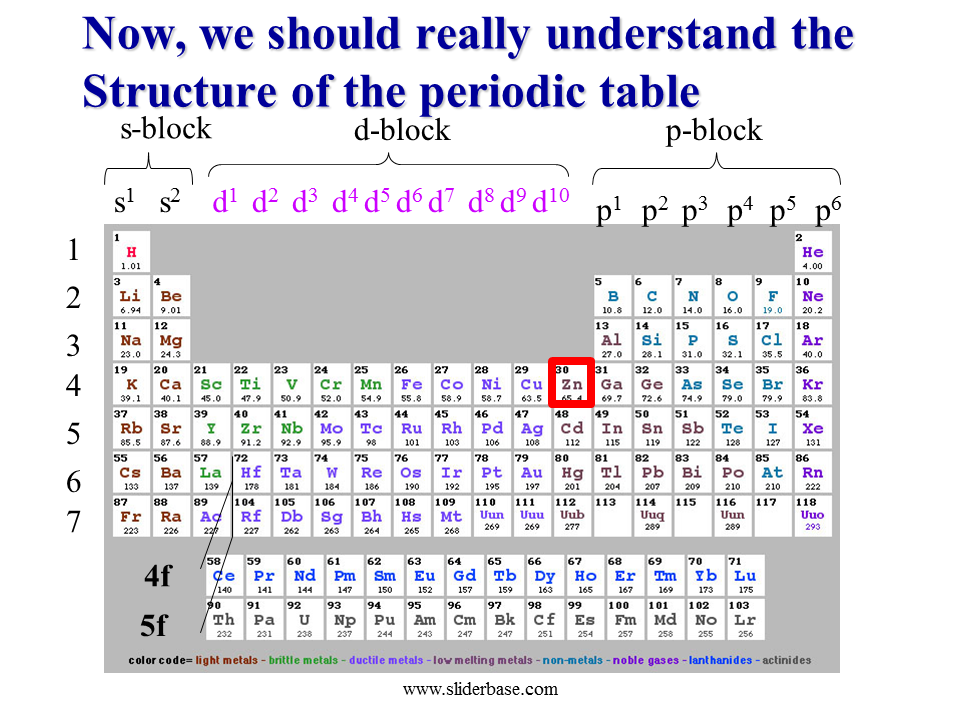Click the red-highlighted Zn element cell

click(x=571, y=383)
